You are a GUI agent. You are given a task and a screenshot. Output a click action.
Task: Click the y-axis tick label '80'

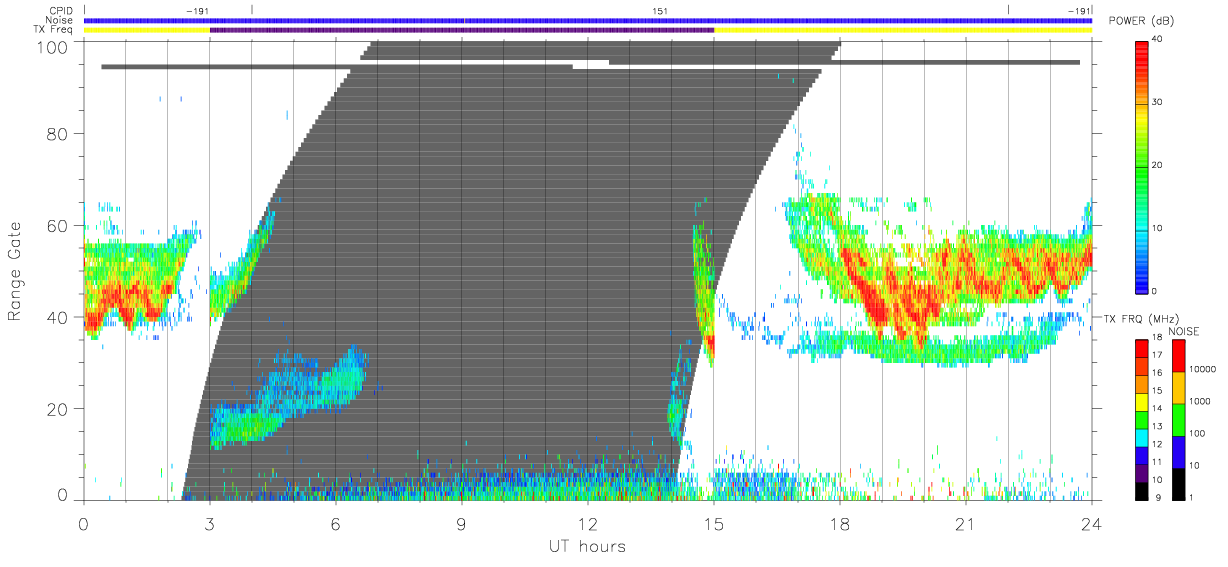pyautogui.click(x=56, y=133)
